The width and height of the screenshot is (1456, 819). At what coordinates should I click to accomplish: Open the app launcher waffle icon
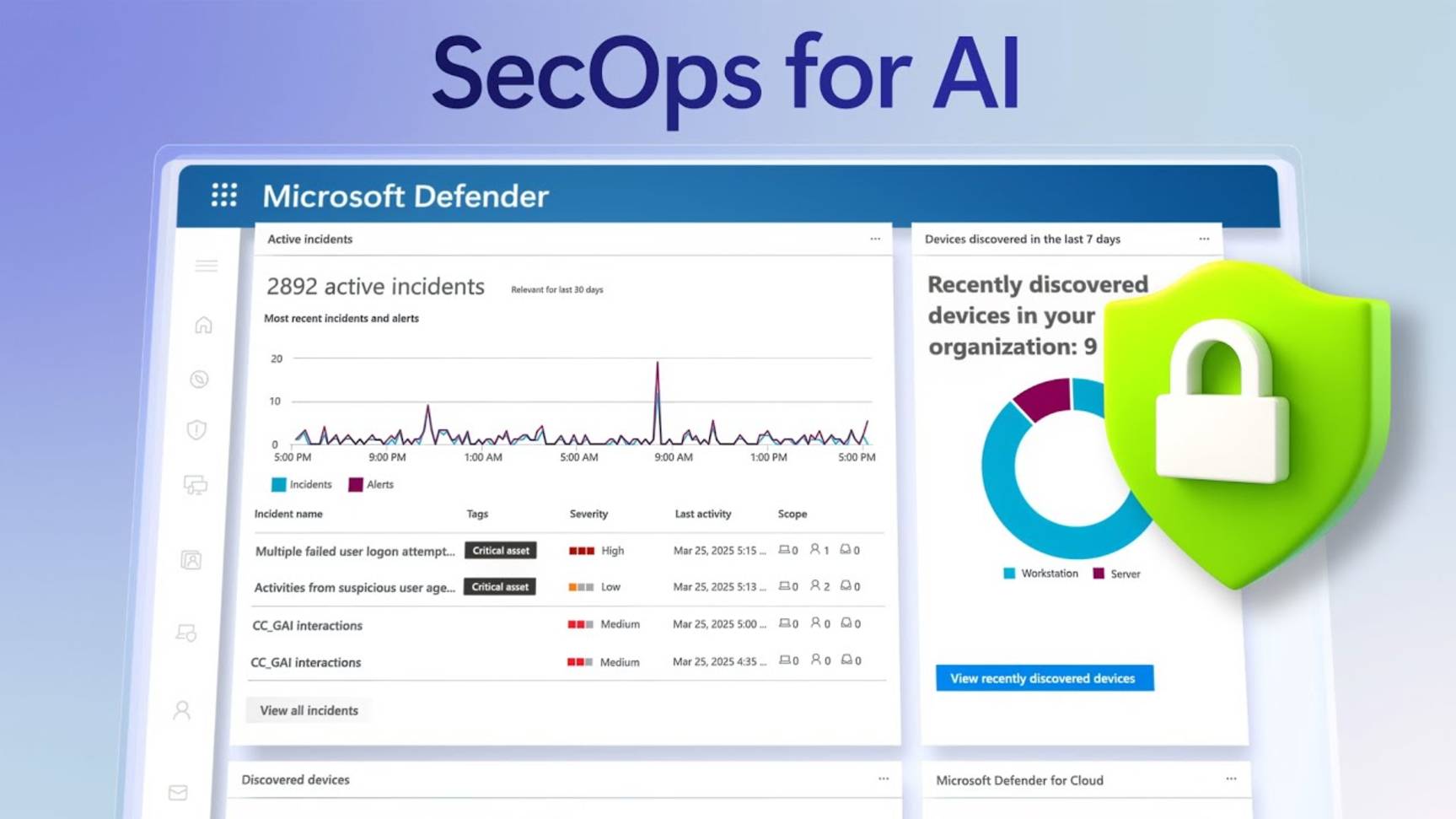coord(224,195)
